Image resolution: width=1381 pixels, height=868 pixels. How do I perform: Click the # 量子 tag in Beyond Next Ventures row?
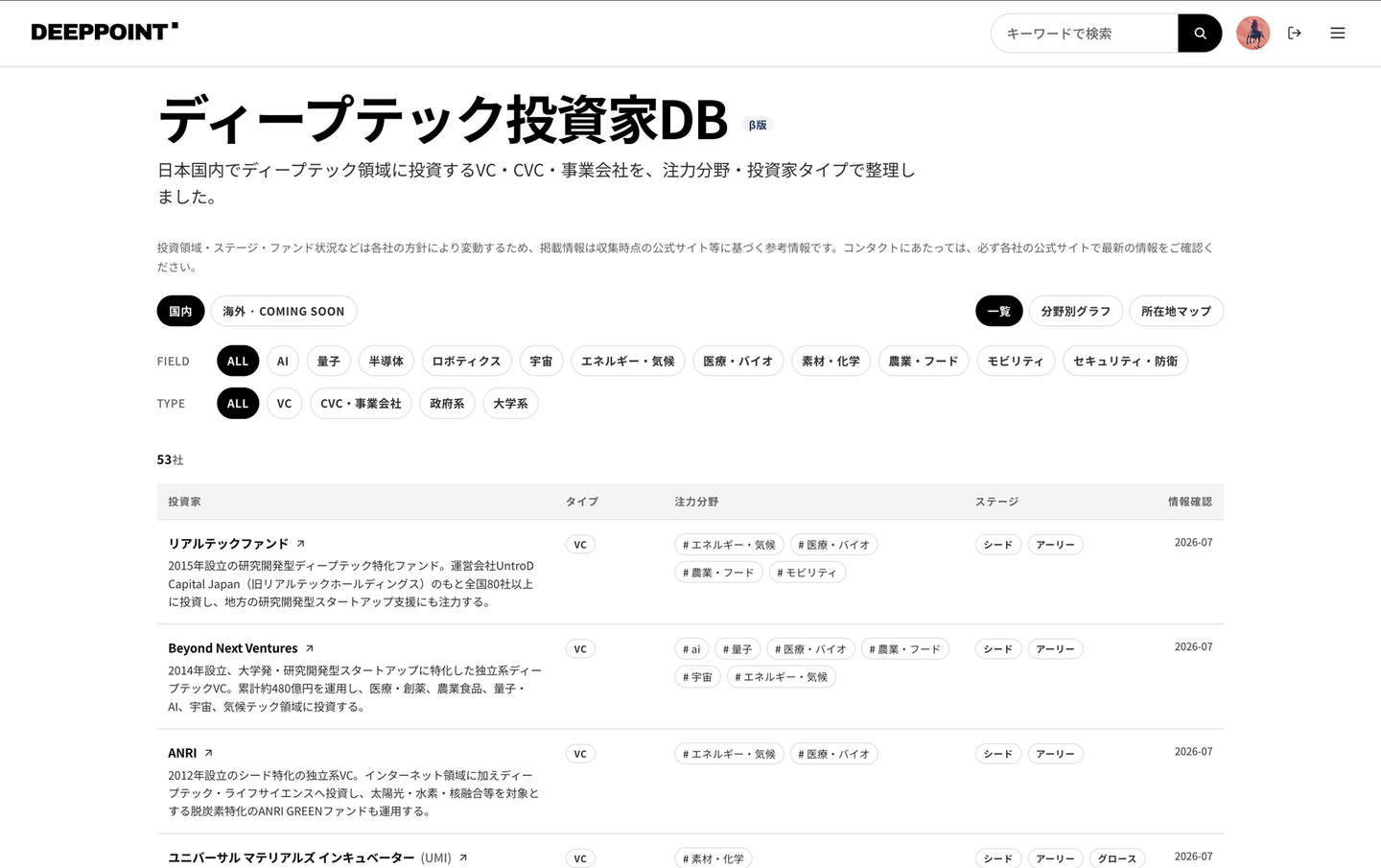coord(737,649)
